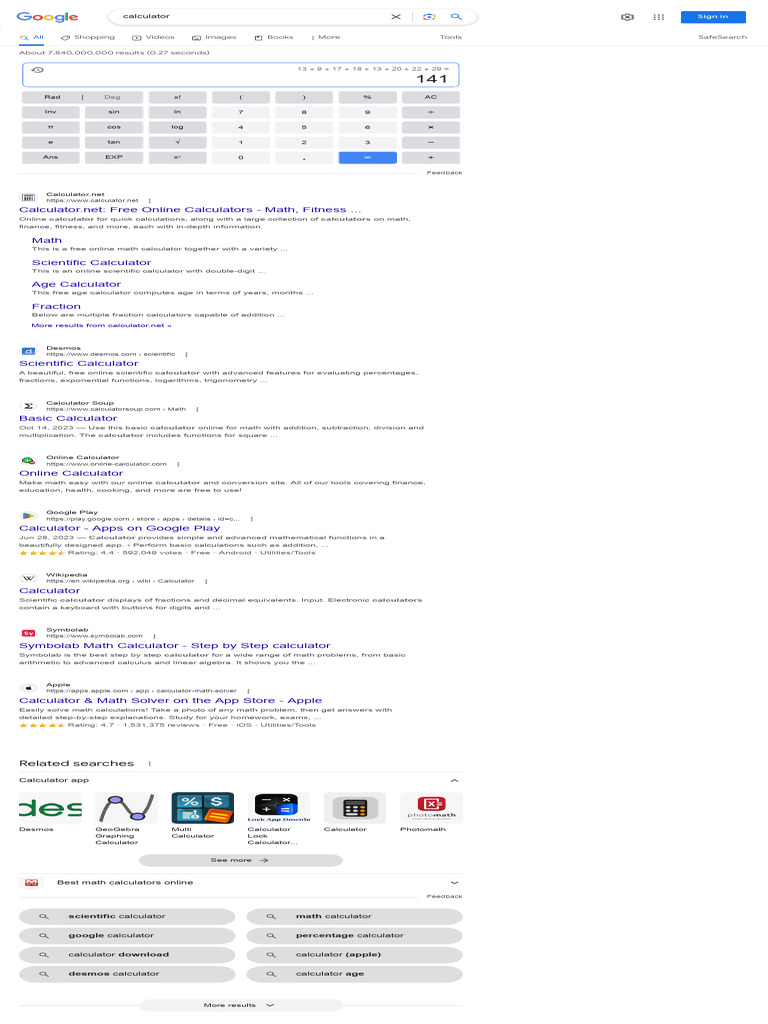768x1024 pixels.
Task: Open Google apps grid icon
Action: pyautogui.click(x=659, y=17)
